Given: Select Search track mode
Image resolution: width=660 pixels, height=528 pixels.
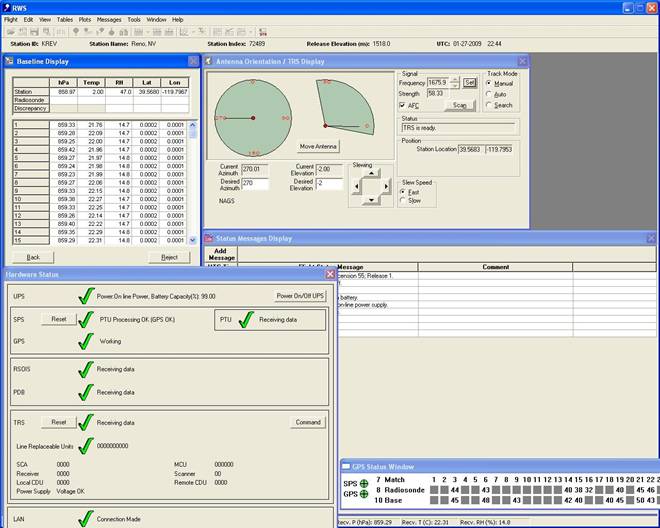Looking at the screenshot, I should pos(490,105).
